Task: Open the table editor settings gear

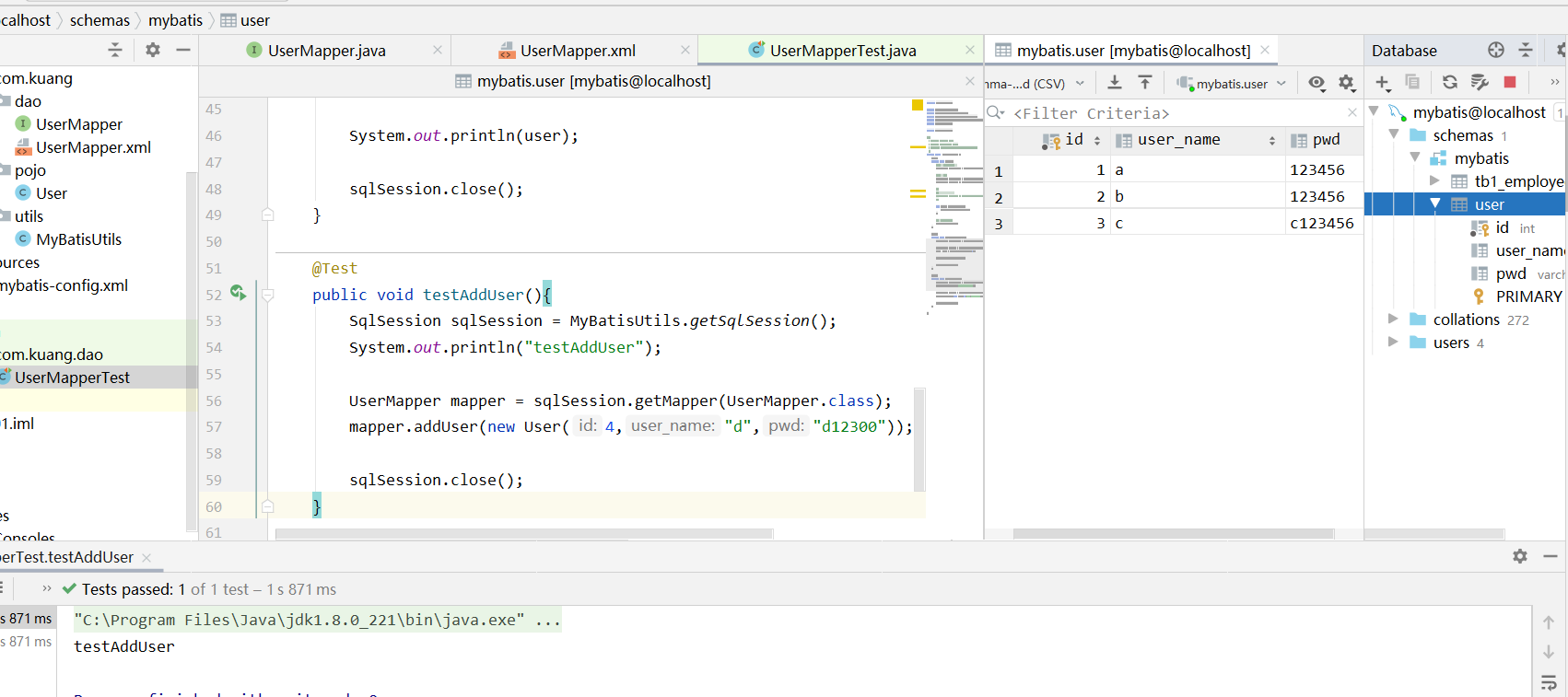Action: 1347,83
